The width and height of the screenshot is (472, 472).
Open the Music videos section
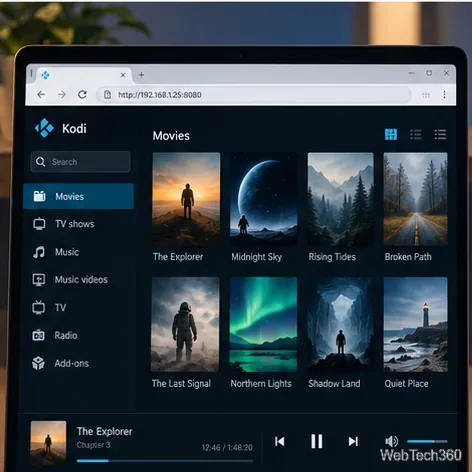point(79,280)
